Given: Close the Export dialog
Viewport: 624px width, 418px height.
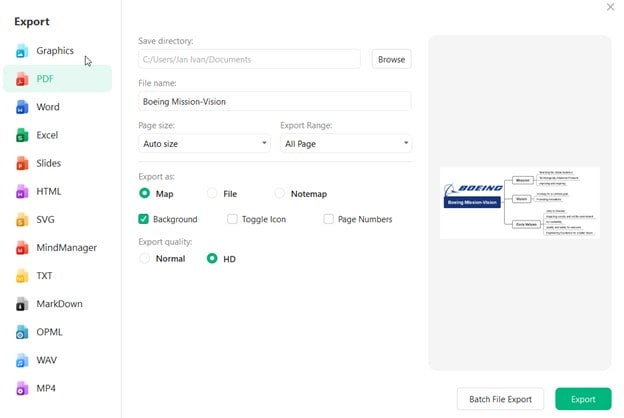Looking at the screenshot, I should pyautogui.click(x=610, y=7).
